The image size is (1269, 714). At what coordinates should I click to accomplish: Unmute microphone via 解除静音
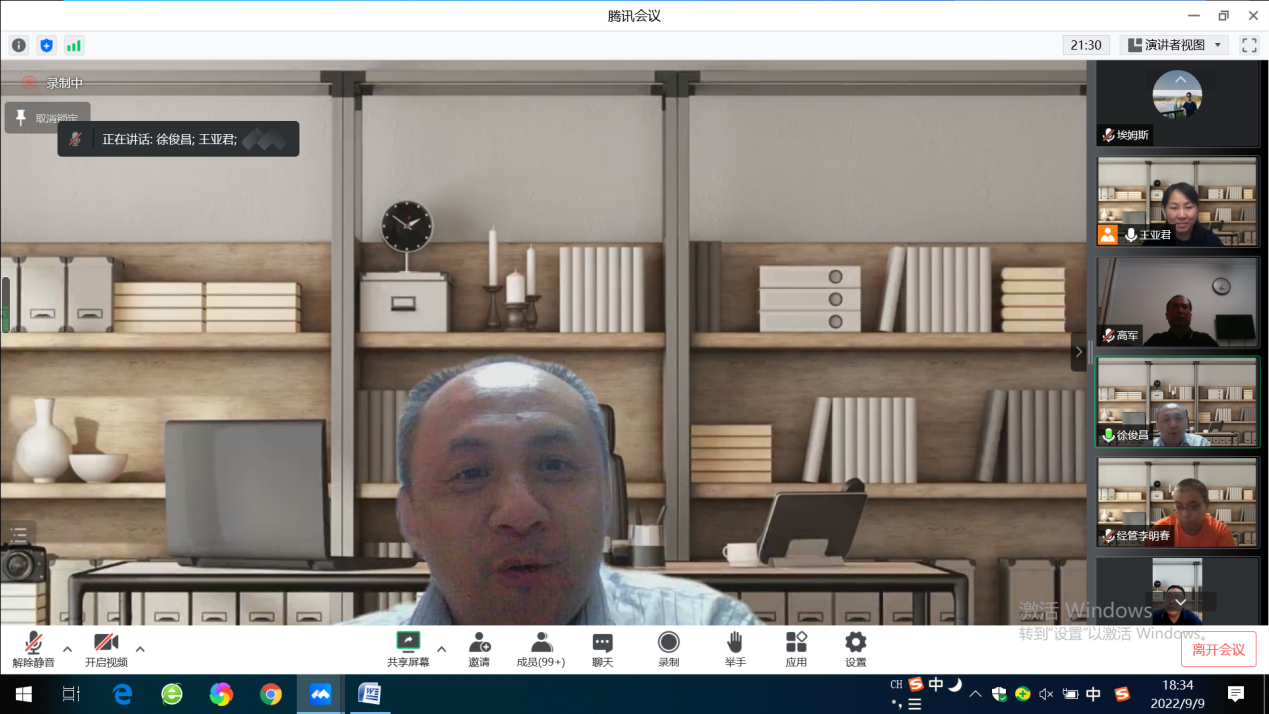(33, 643)
